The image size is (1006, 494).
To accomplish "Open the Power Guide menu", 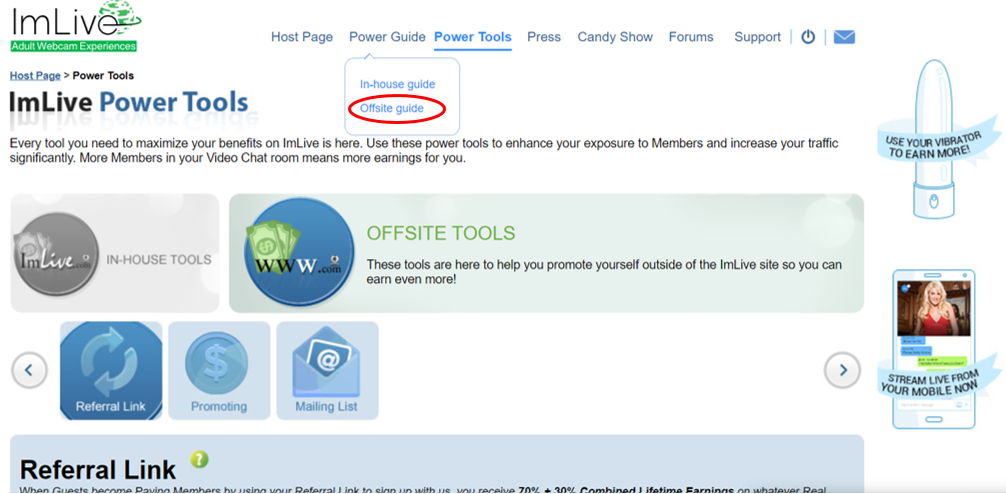I will [x=387, y=37].
